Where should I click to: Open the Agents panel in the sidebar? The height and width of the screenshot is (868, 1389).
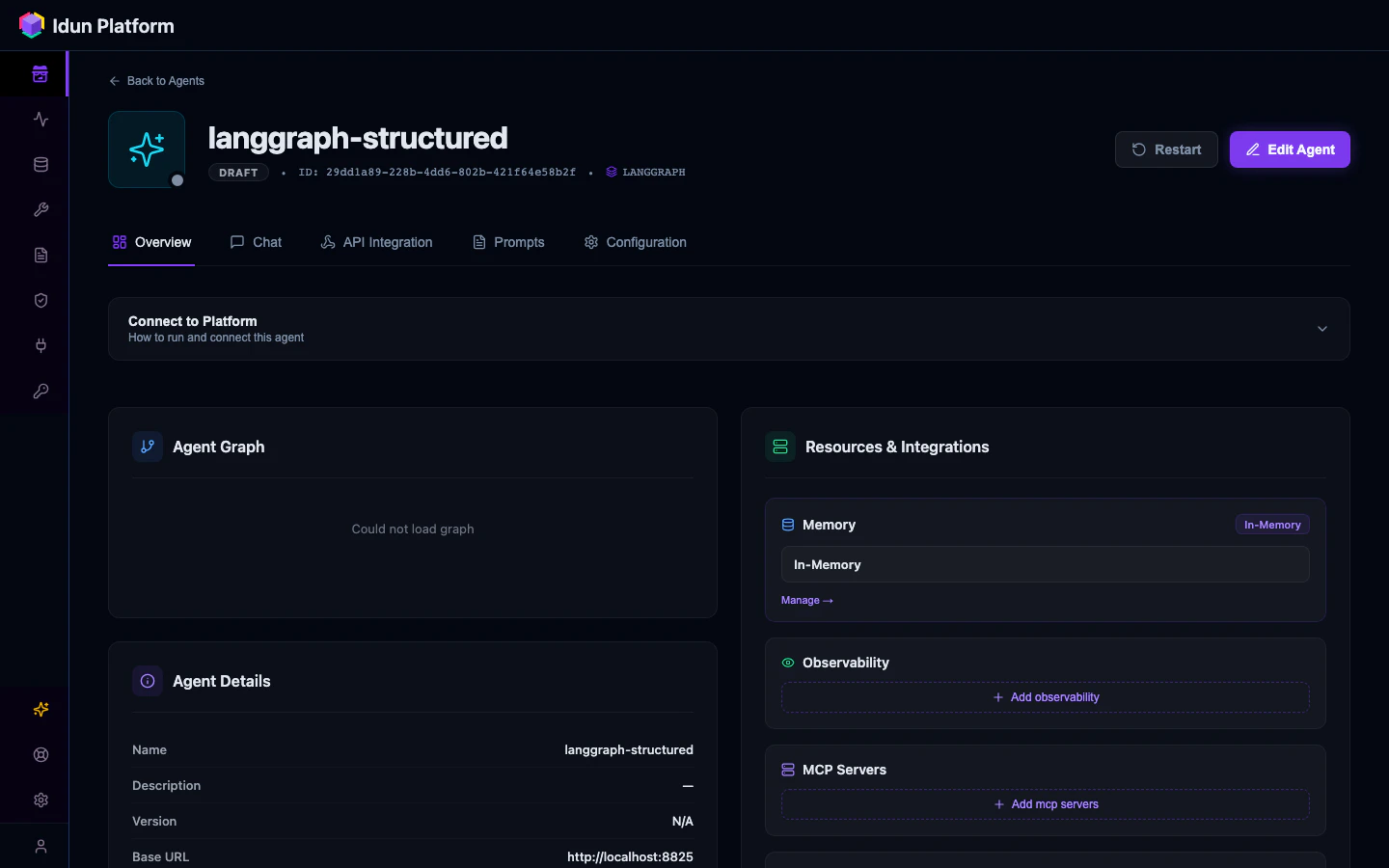tap(40, 73)
